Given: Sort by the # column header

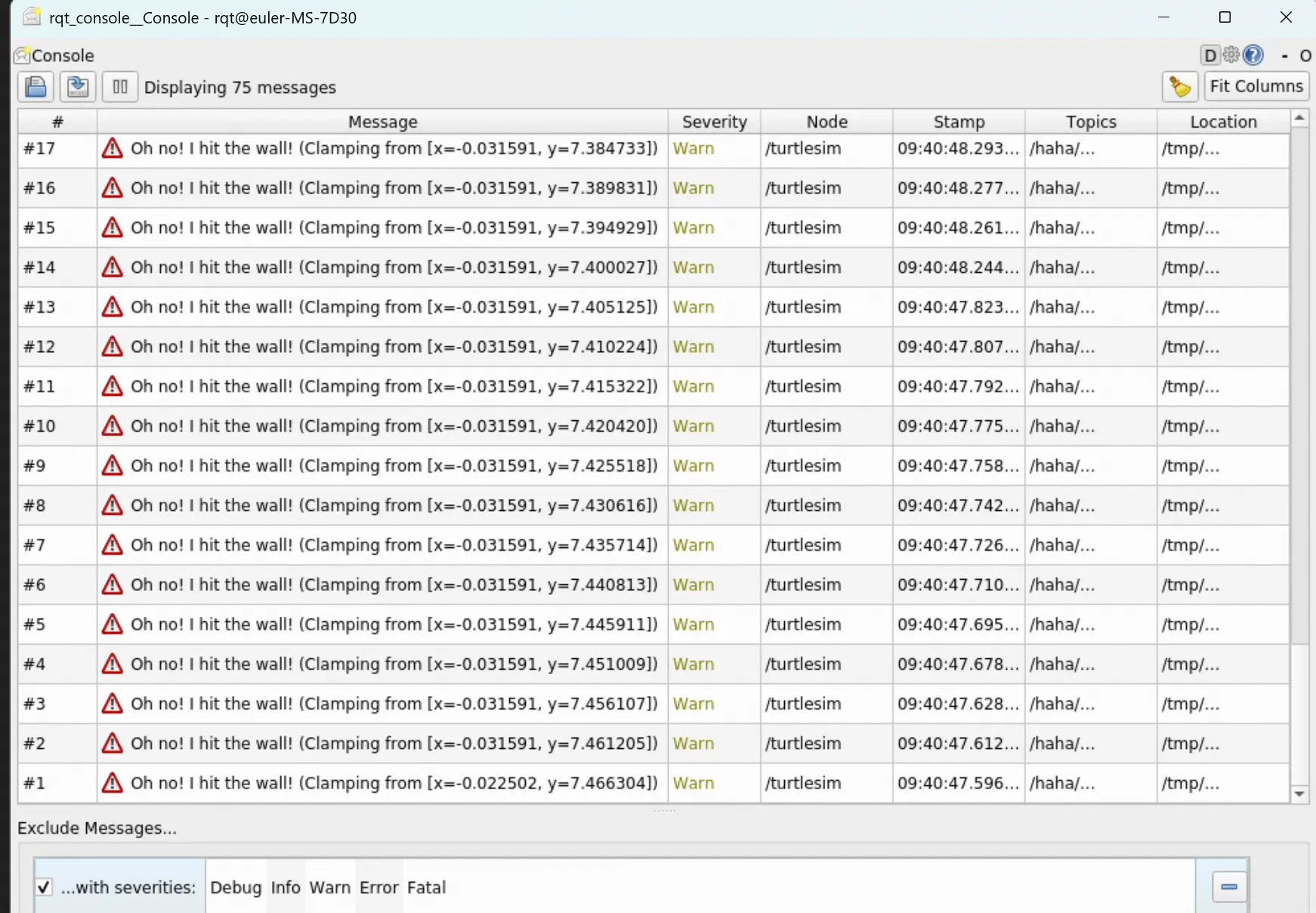Looking at the screenshot, I should point(57,122).
